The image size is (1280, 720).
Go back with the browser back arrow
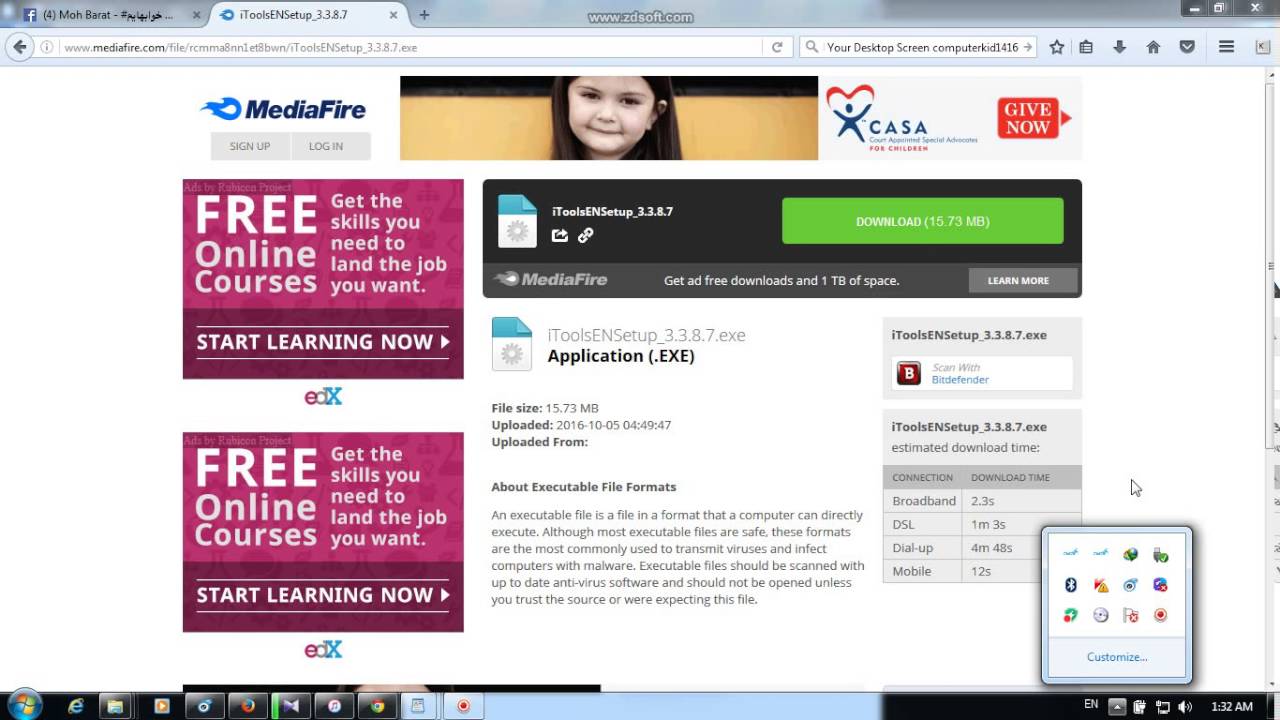pos(19,47)
